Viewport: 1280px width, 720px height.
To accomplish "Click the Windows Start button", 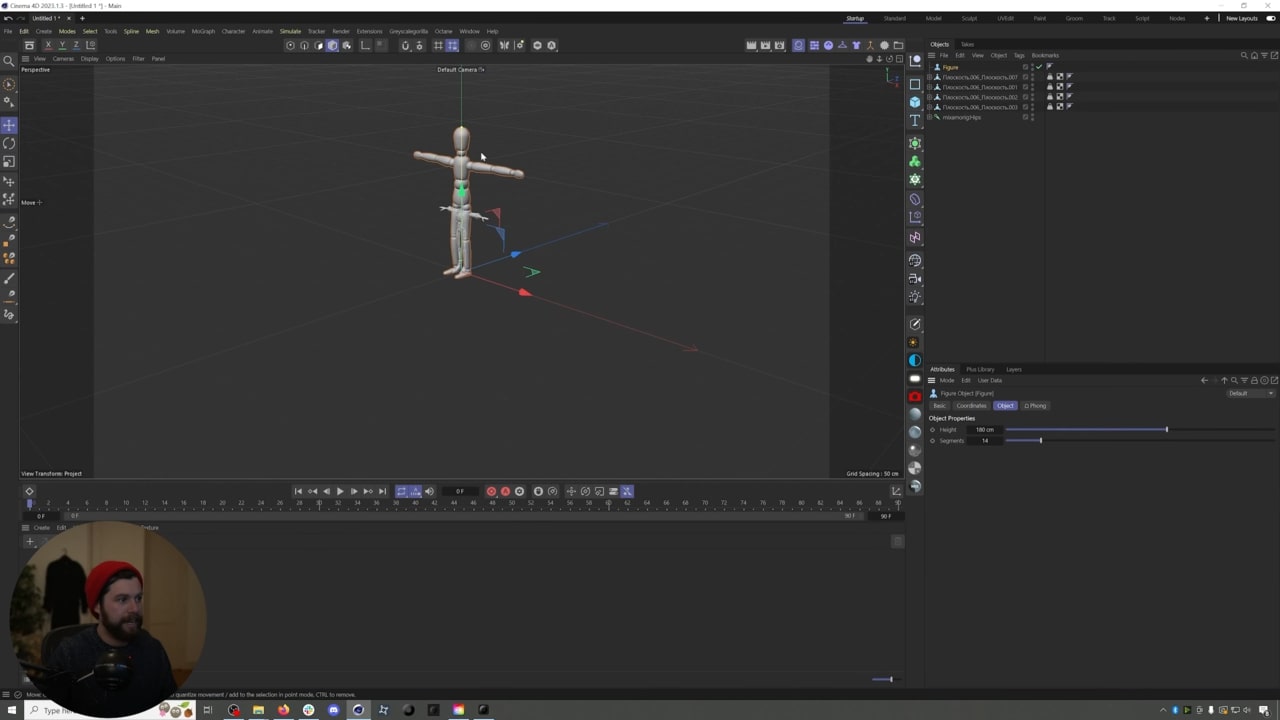I will [x=12, y=710].
